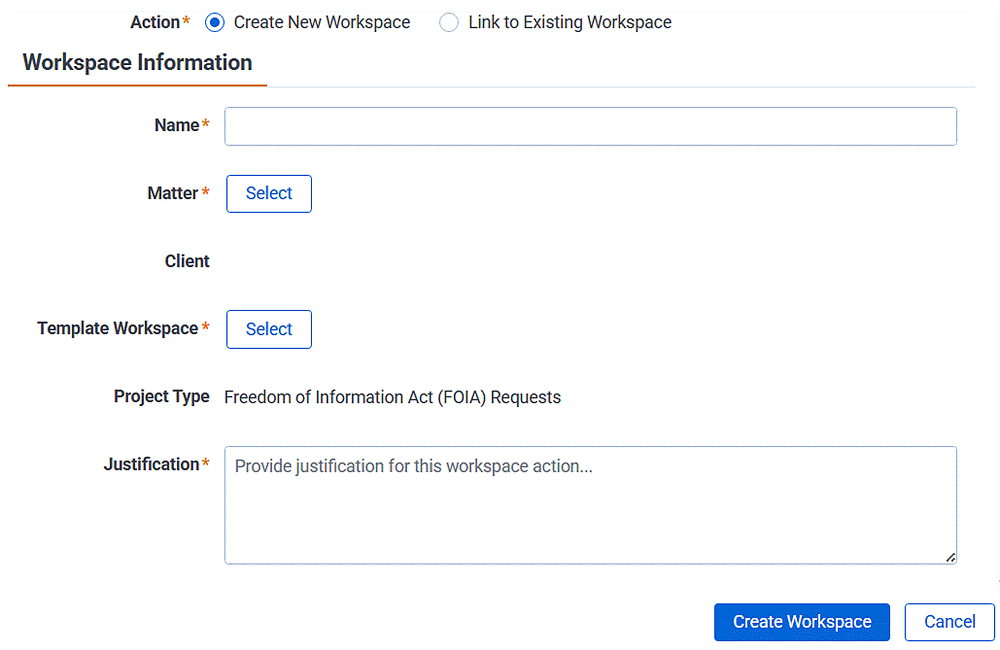Open the Template Workspace selector
The height and width of the screenshot is (650, 1000).
268,329
